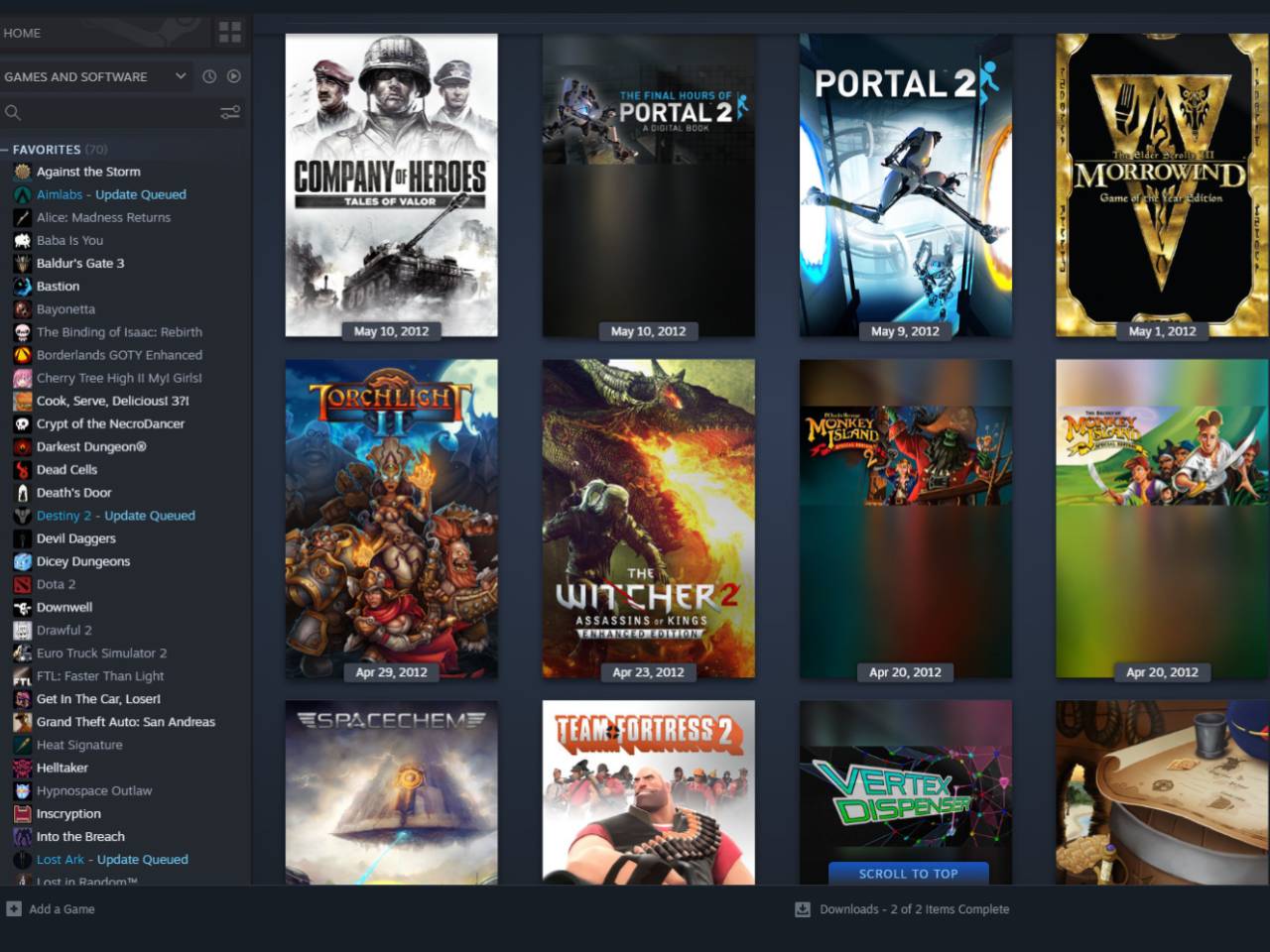Click the Dota 2 icon
1270x952 pixels.
(x=22, y=584)
